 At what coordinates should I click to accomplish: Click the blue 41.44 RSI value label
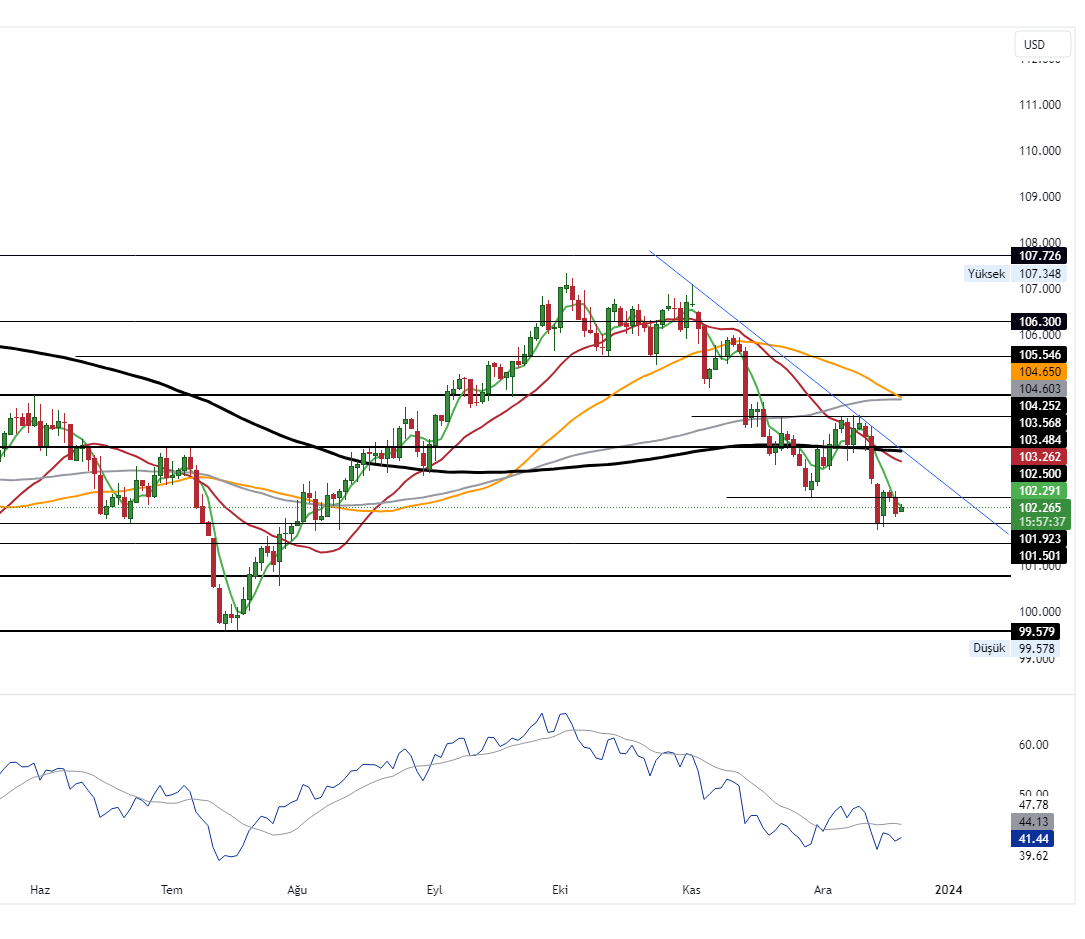[1033, 839]
